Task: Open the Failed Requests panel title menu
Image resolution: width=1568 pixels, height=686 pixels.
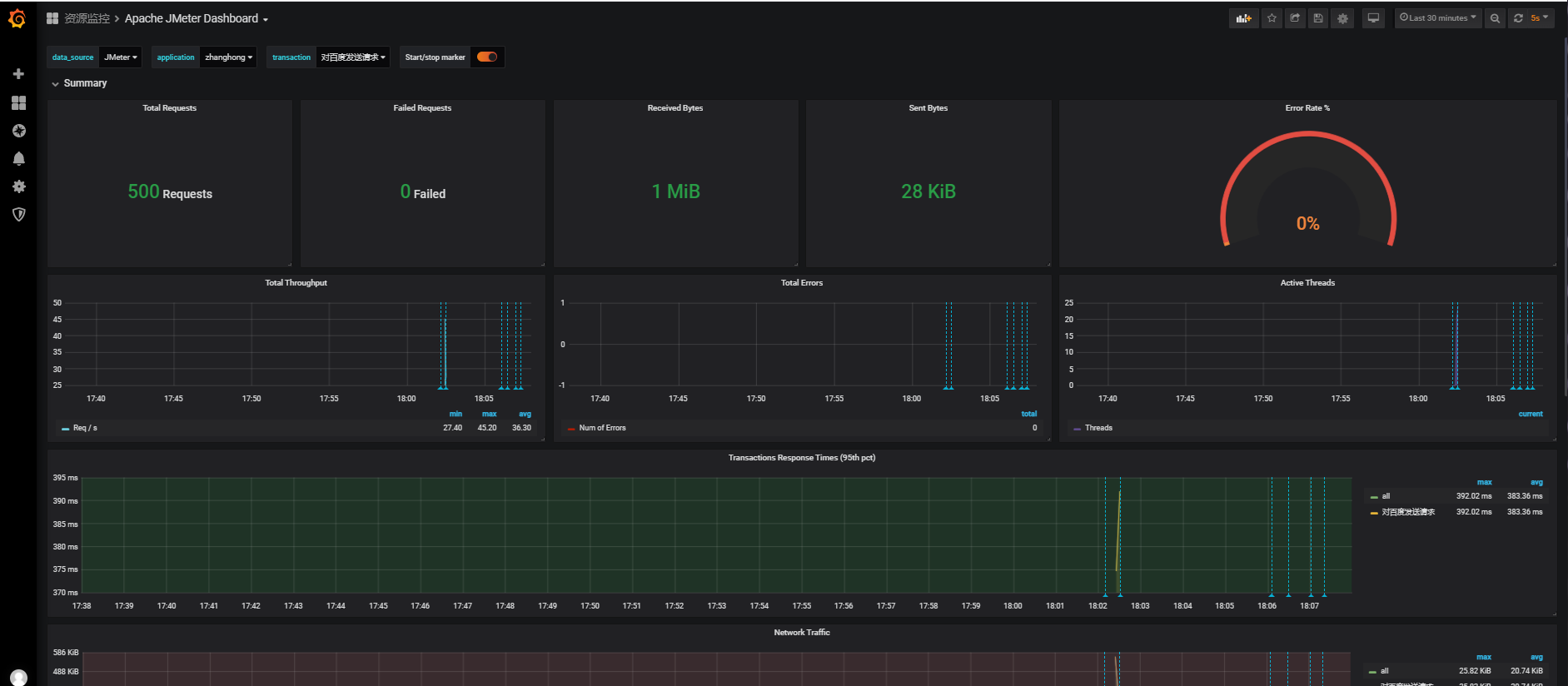Action: [422, 108]
